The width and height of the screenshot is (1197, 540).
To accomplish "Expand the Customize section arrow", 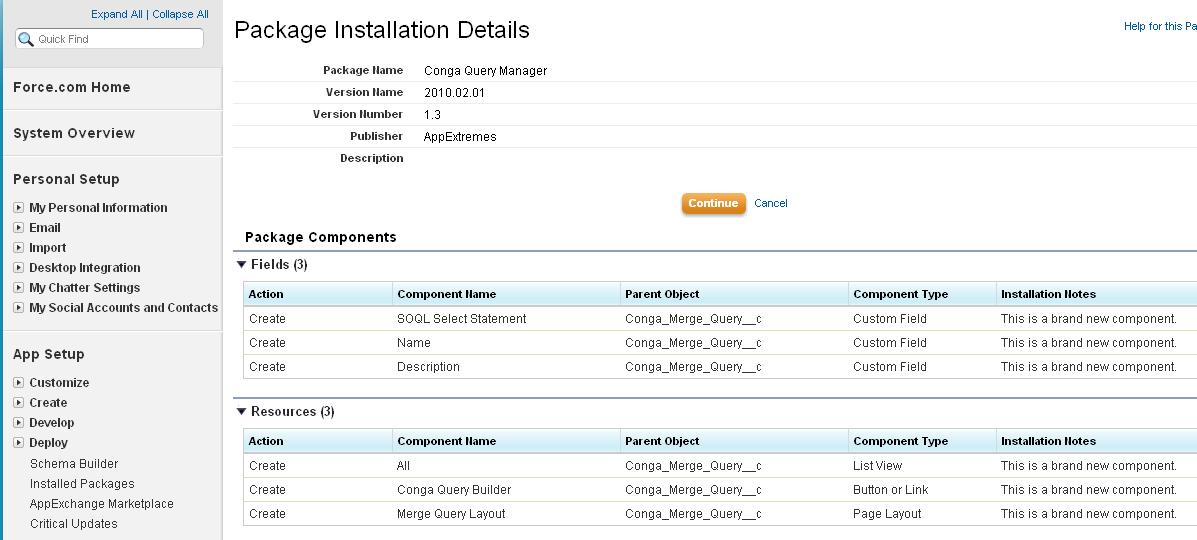I will (x=19, y=383).
